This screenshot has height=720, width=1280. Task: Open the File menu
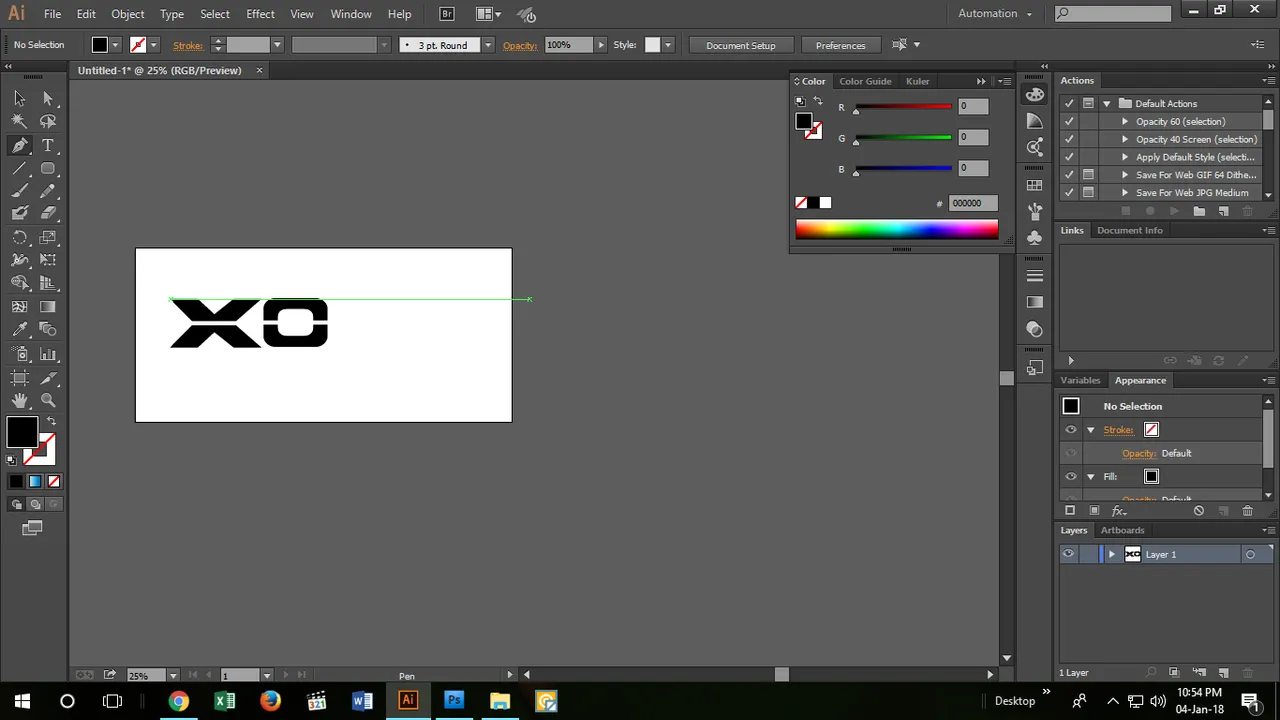point(52,14)
